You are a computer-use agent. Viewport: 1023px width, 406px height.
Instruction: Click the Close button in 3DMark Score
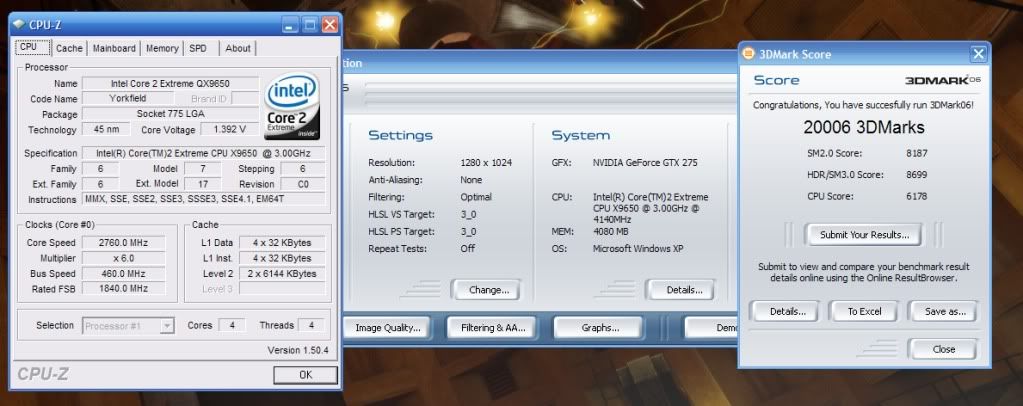[x=943, y=349]
